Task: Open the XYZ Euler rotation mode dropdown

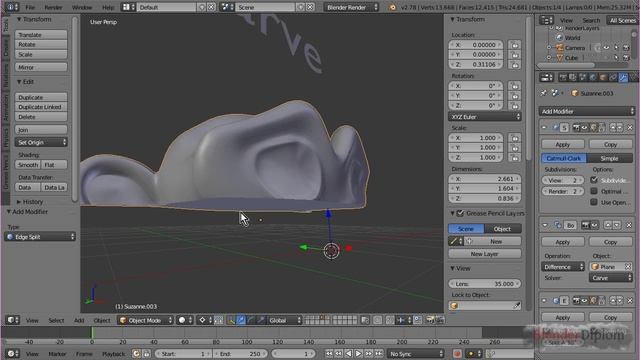Action: point(485,117)
